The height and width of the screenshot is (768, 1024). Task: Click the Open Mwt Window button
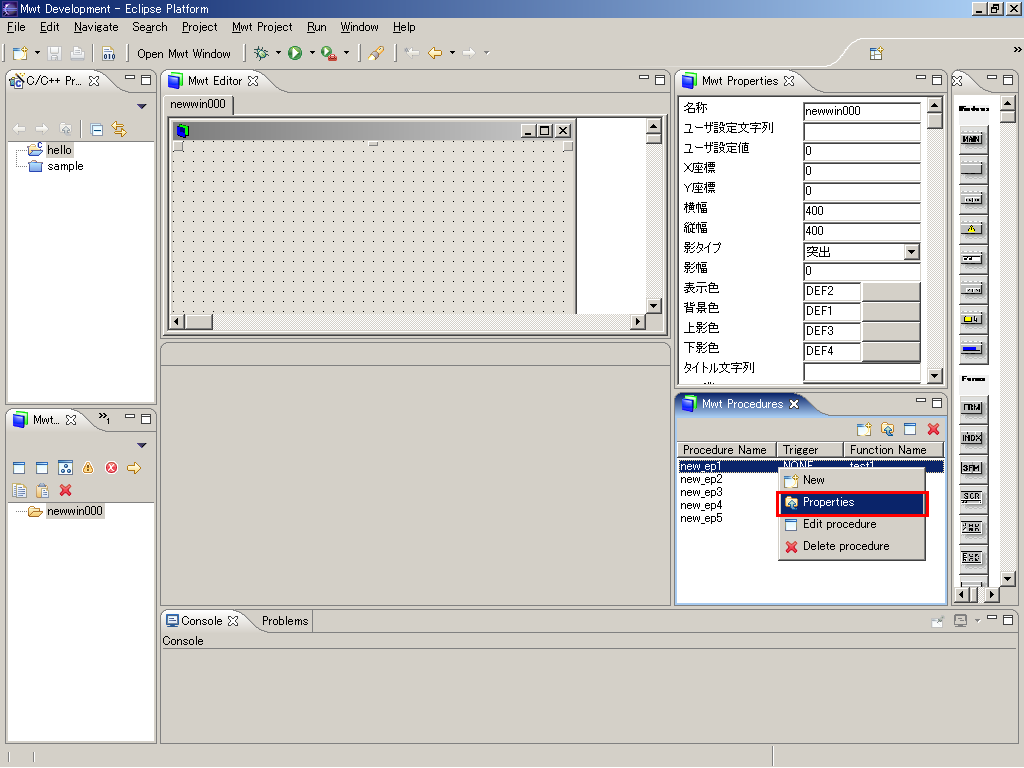(184, 54)
